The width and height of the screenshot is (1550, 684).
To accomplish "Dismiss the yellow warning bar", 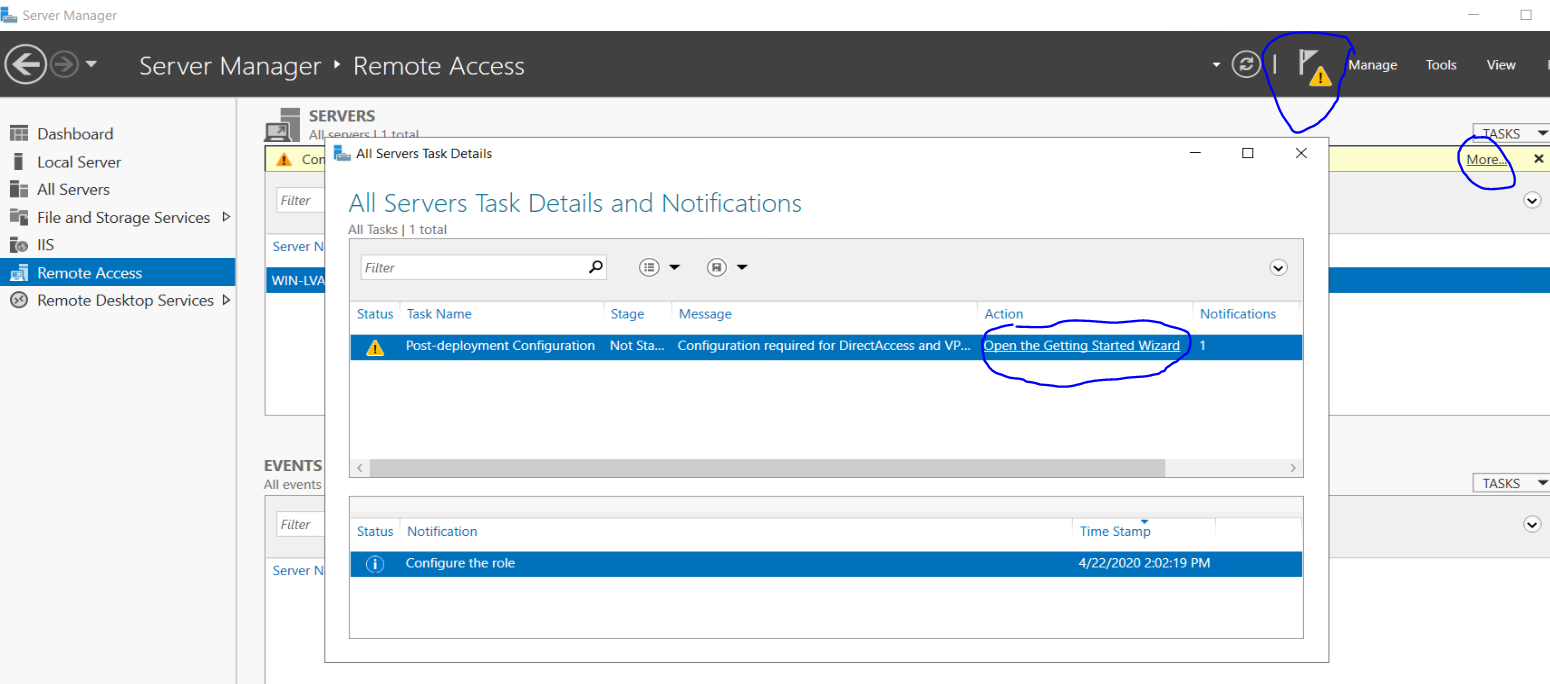I will pyautogui.click(x=1539, y=159).
